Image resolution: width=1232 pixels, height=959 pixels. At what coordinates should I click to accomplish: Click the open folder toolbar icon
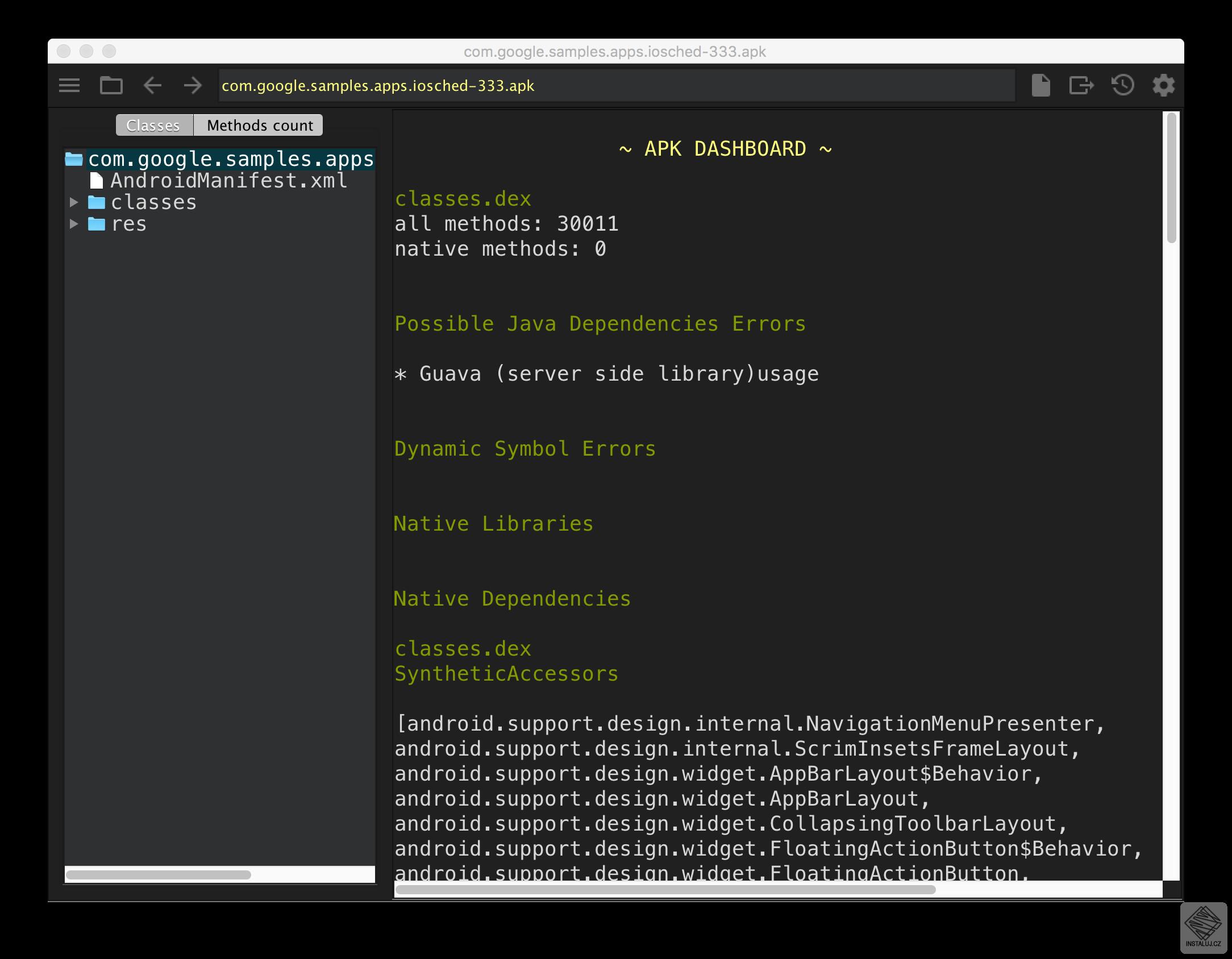pos(111,86)
